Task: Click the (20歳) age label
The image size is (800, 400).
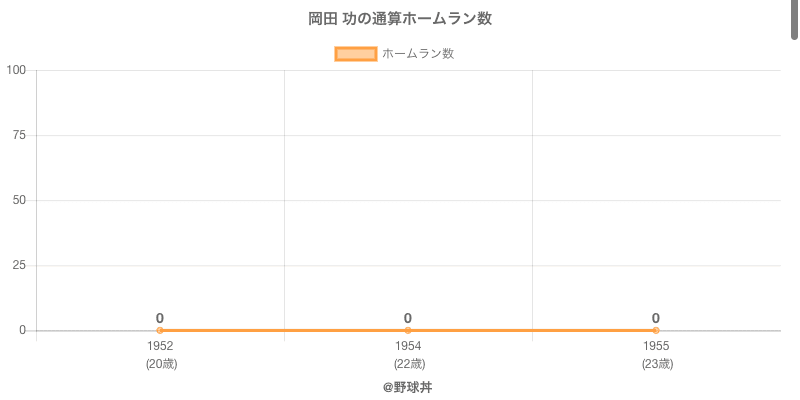Action: (x=161, y=364)
